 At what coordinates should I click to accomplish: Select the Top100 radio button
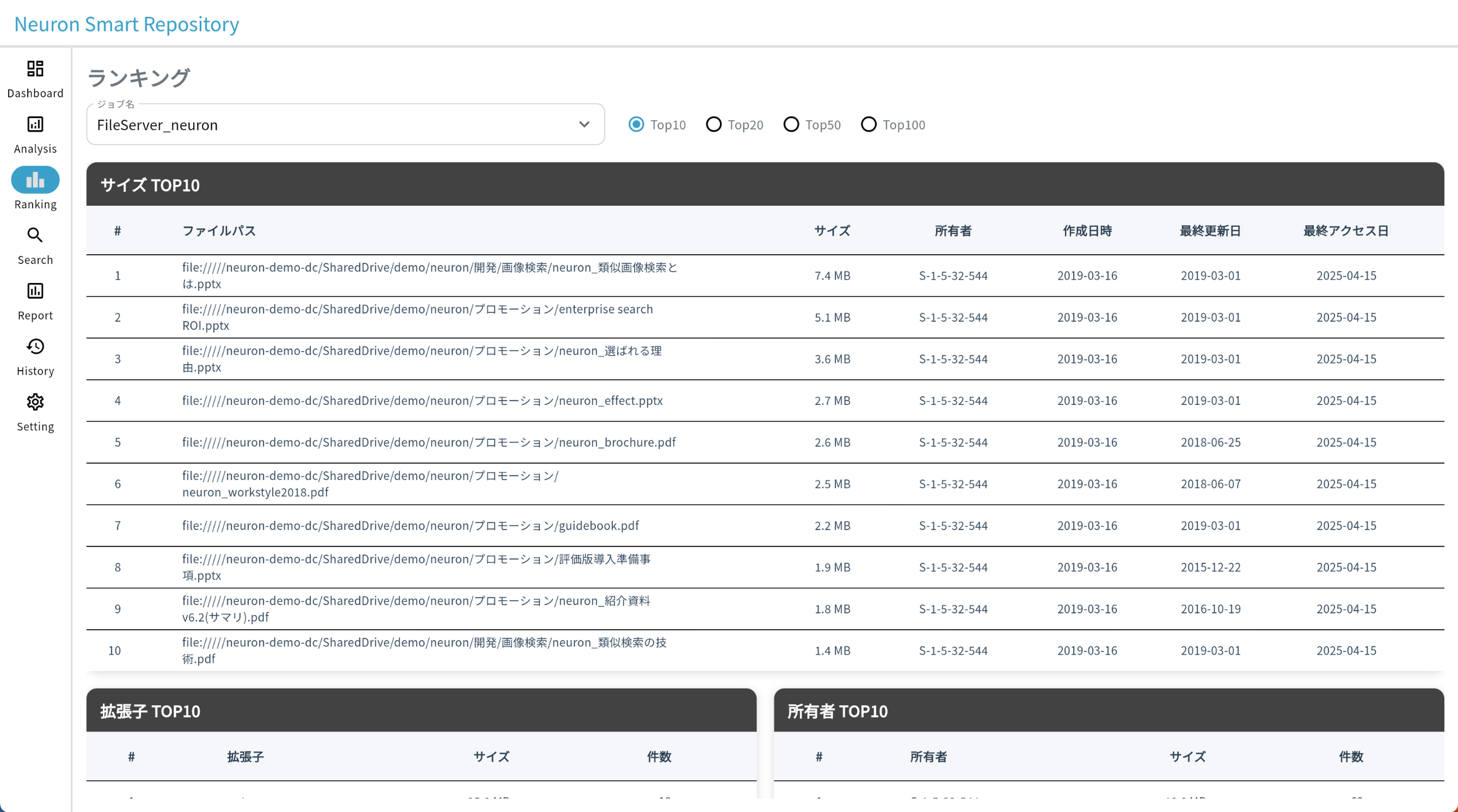pyautogui.click(x=869, y=125)
